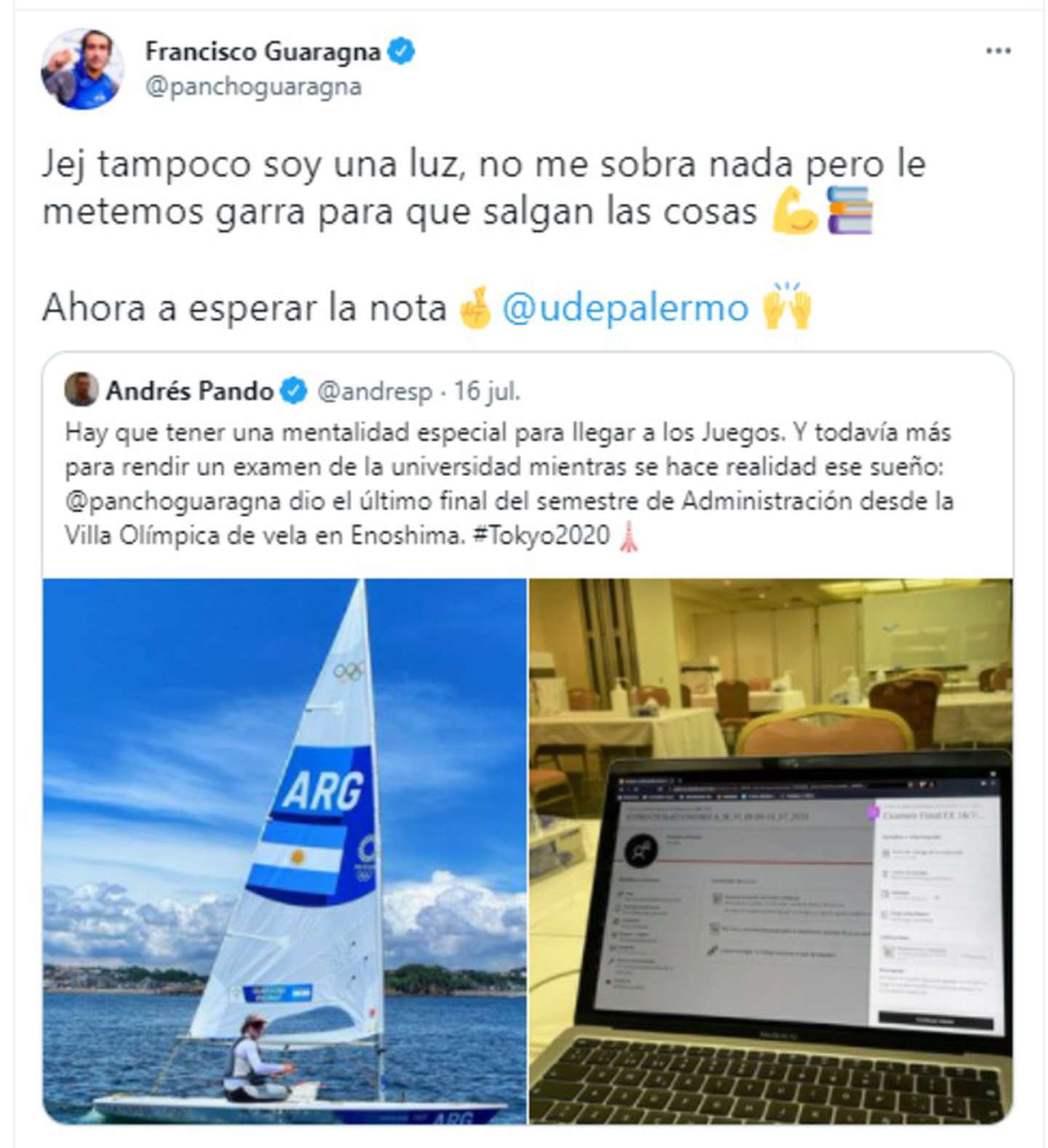Click the Tokyo Tower emoji after #Tokyo2020
Viewport: 1048px width, 1148px height.
point(629,537)
